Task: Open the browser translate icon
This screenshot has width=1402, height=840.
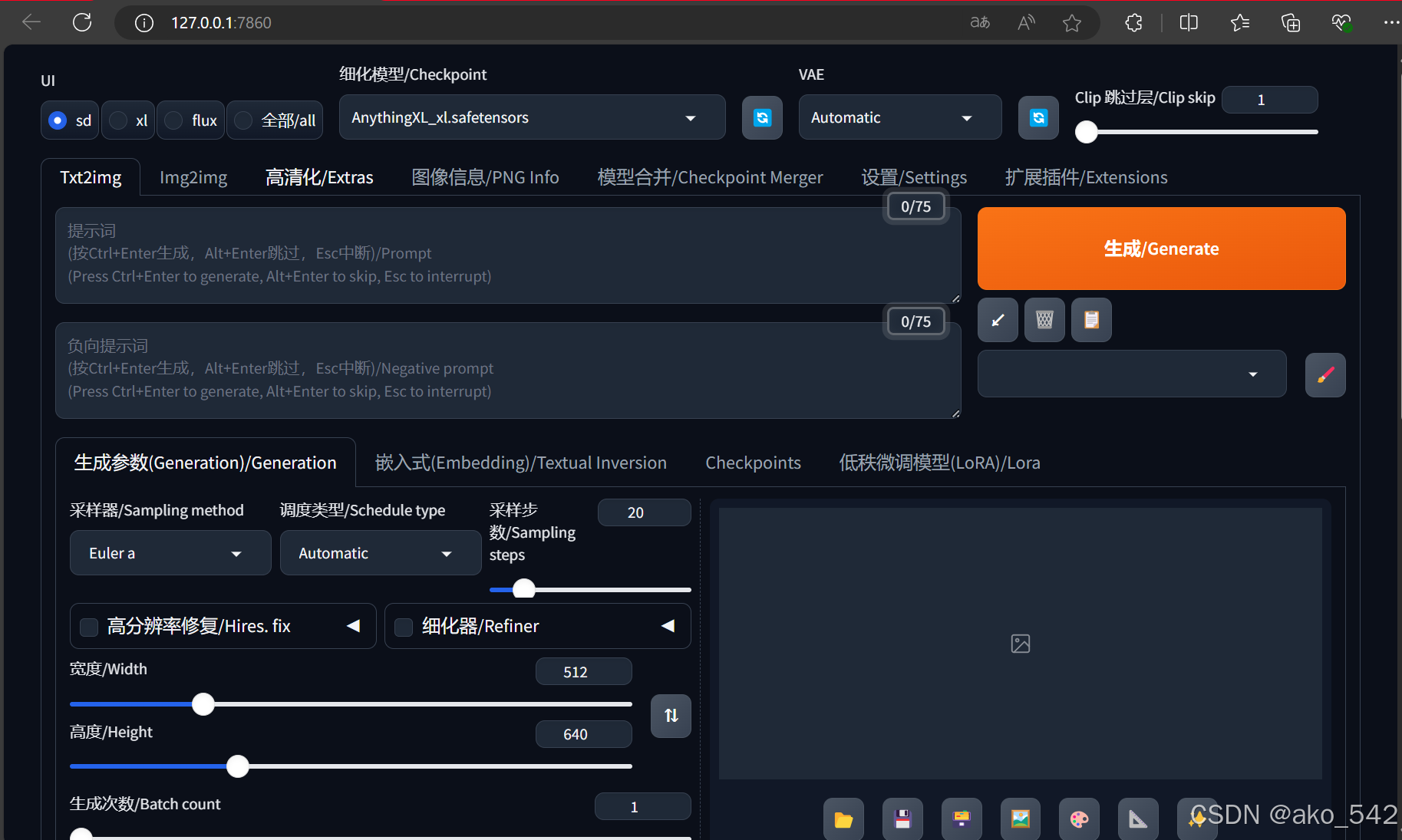Action: point(980,22)
